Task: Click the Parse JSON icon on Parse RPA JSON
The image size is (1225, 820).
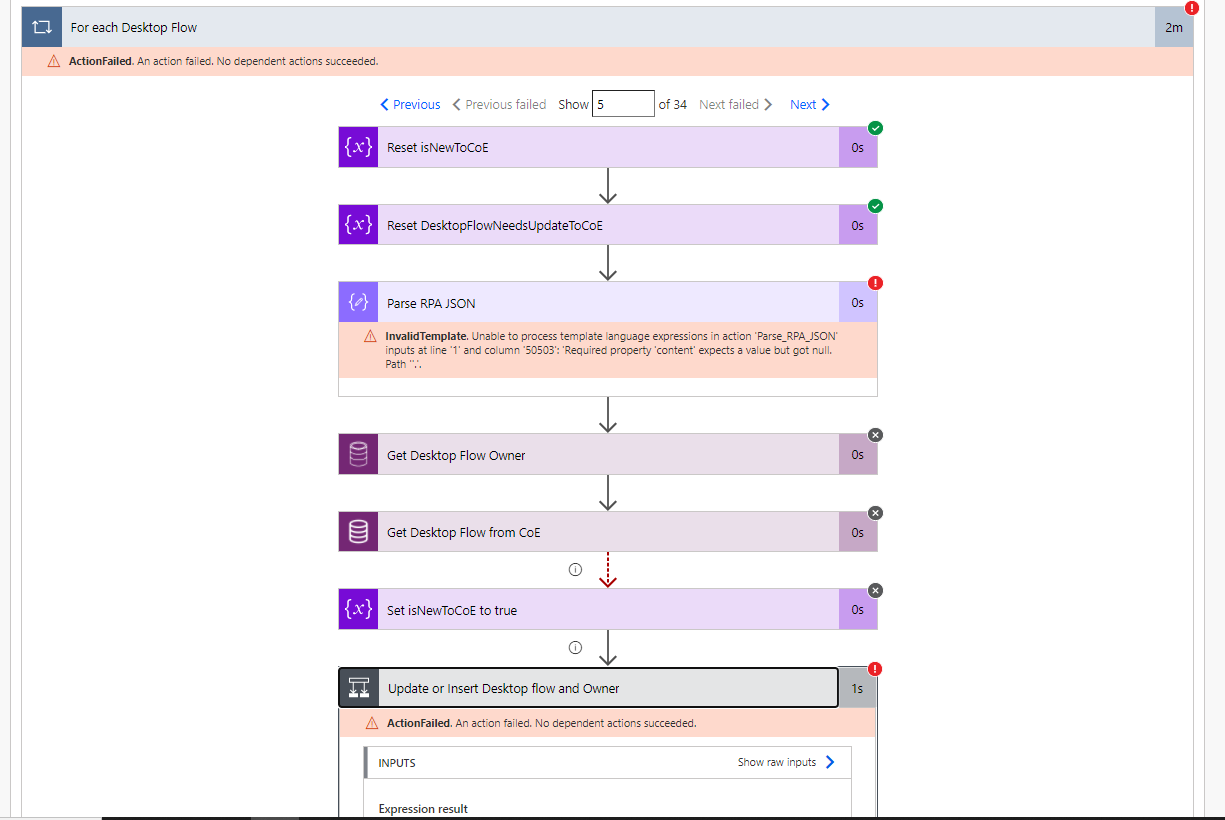Action: (357, 301)
